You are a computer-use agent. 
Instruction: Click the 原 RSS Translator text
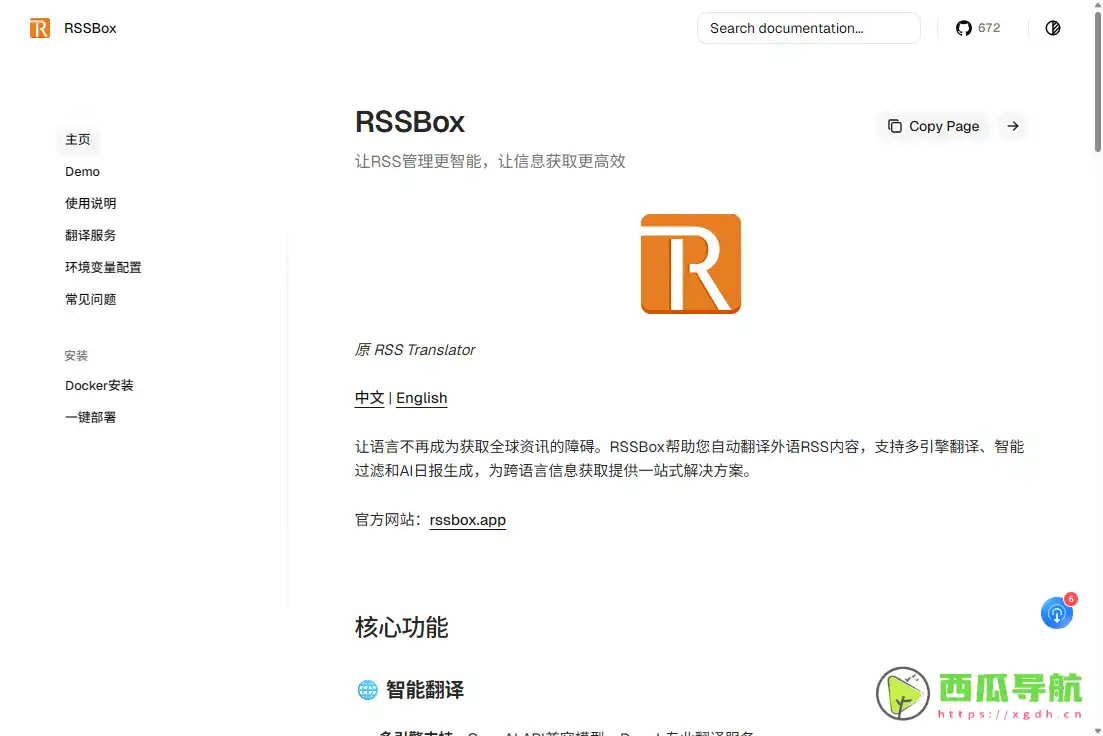pos(415,350)
